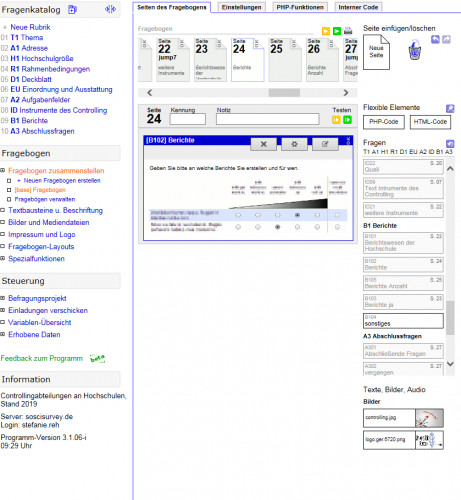Click the icon beside the Flexible Elemente heading
Image resolution: width=461 pixels, height=500 pixels.
coord(450,108)
